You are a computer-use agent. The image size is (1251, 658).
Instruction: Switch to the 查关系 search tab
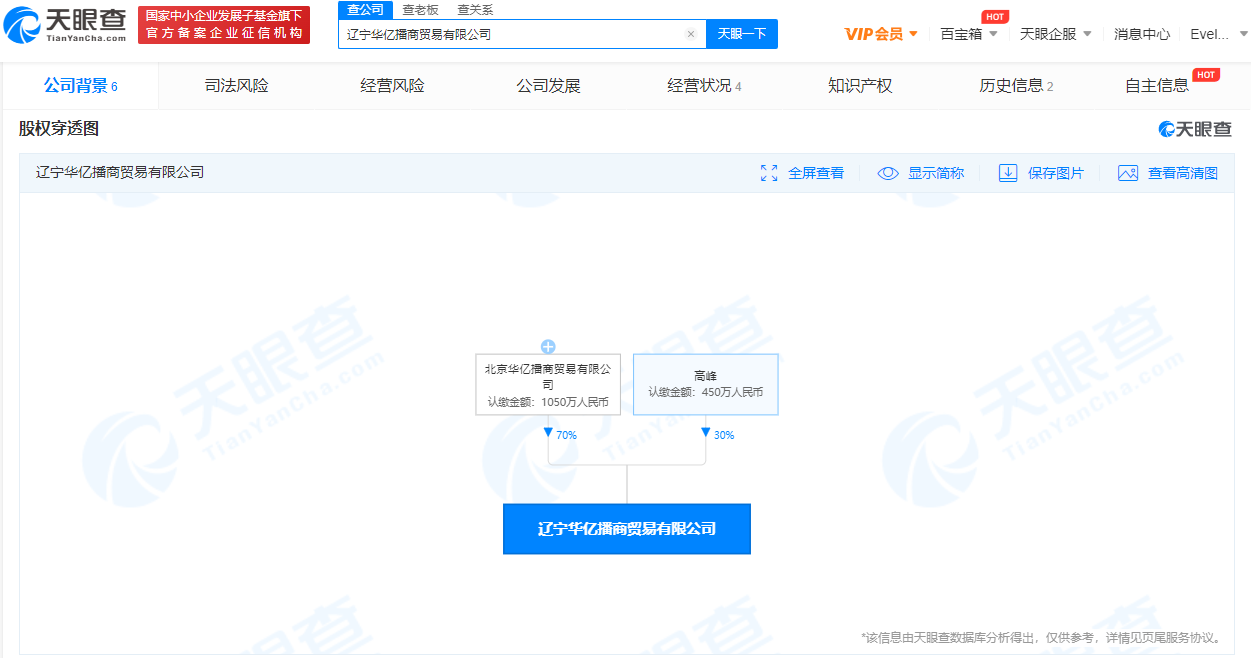pyautogui.click(x=475, y=10)
